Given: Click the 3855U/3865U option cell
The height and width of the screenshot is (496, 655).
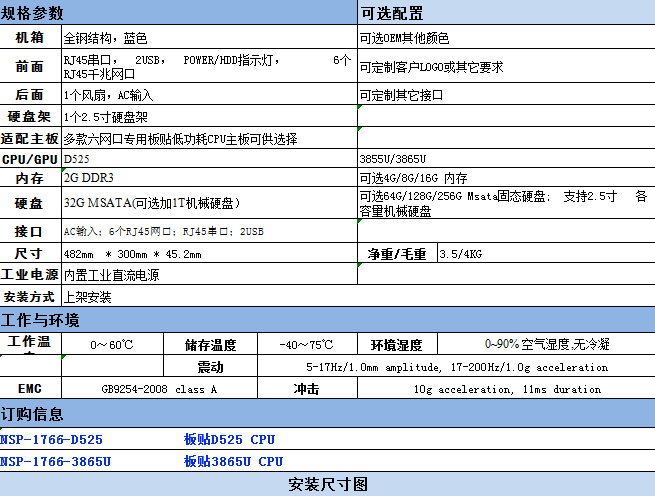Looking at the screenshot, I should (x=395, y=159).
